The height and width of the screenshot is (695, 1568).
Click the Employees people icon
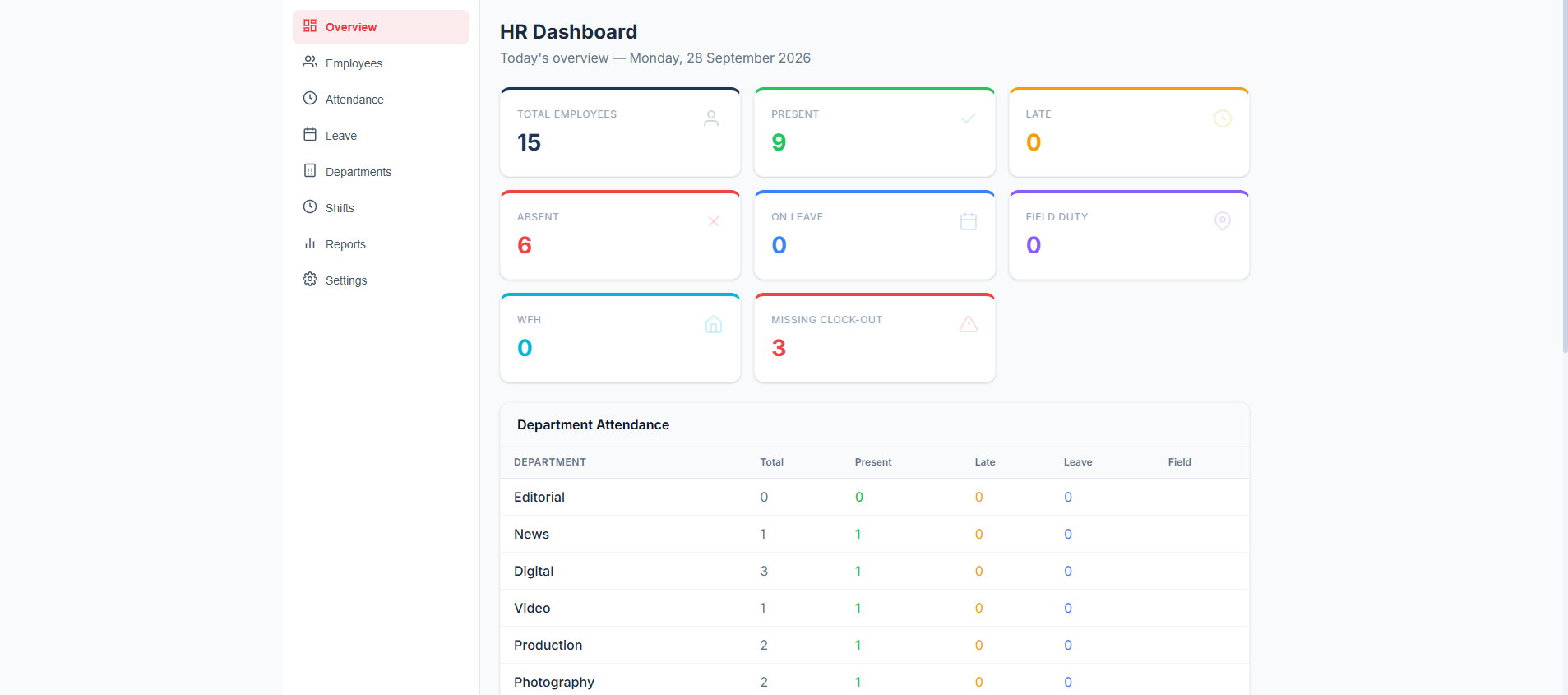(x=310, y=63)
